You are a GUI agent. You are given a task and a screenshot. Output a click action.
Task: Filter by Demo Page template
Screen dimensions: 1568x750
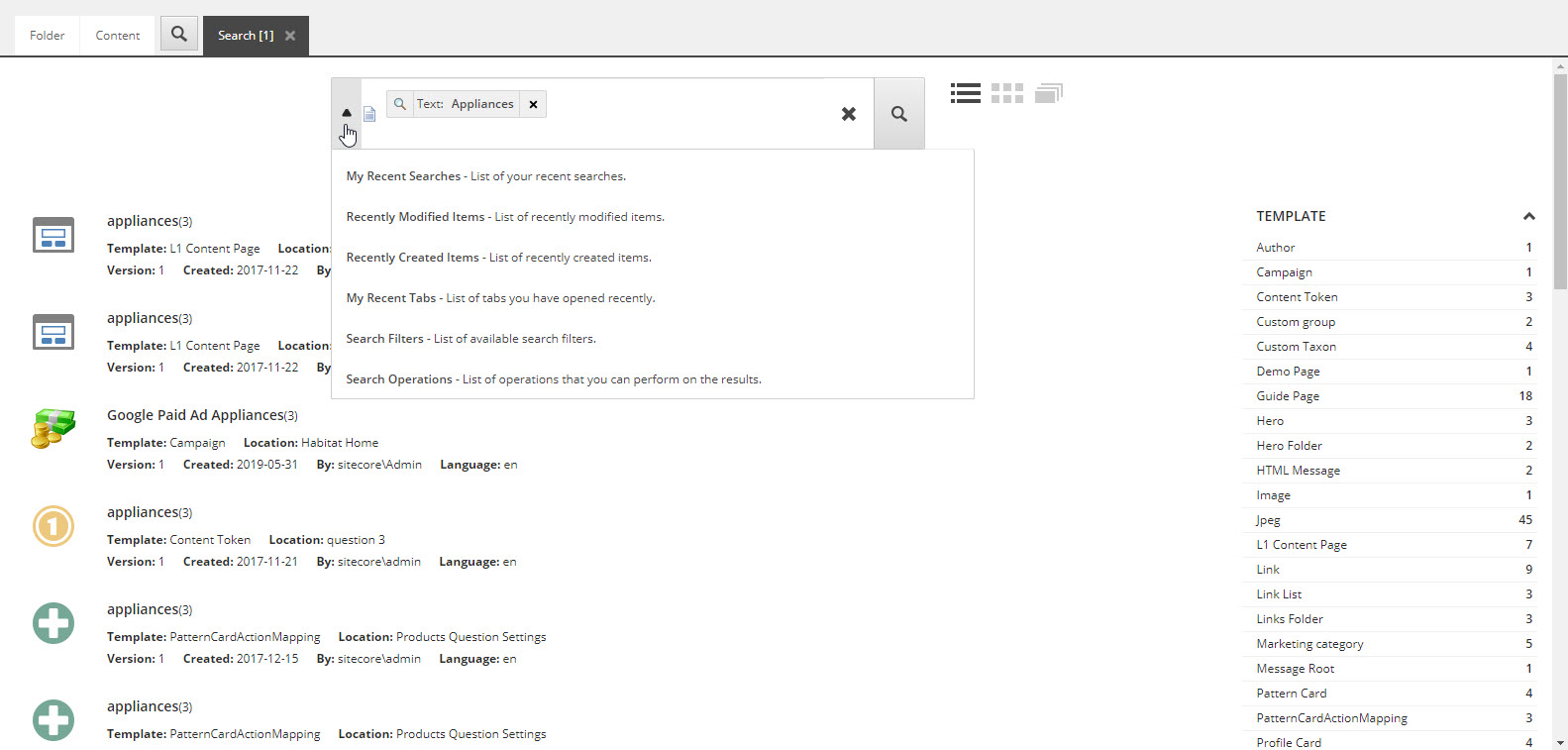click(1391, 372)
